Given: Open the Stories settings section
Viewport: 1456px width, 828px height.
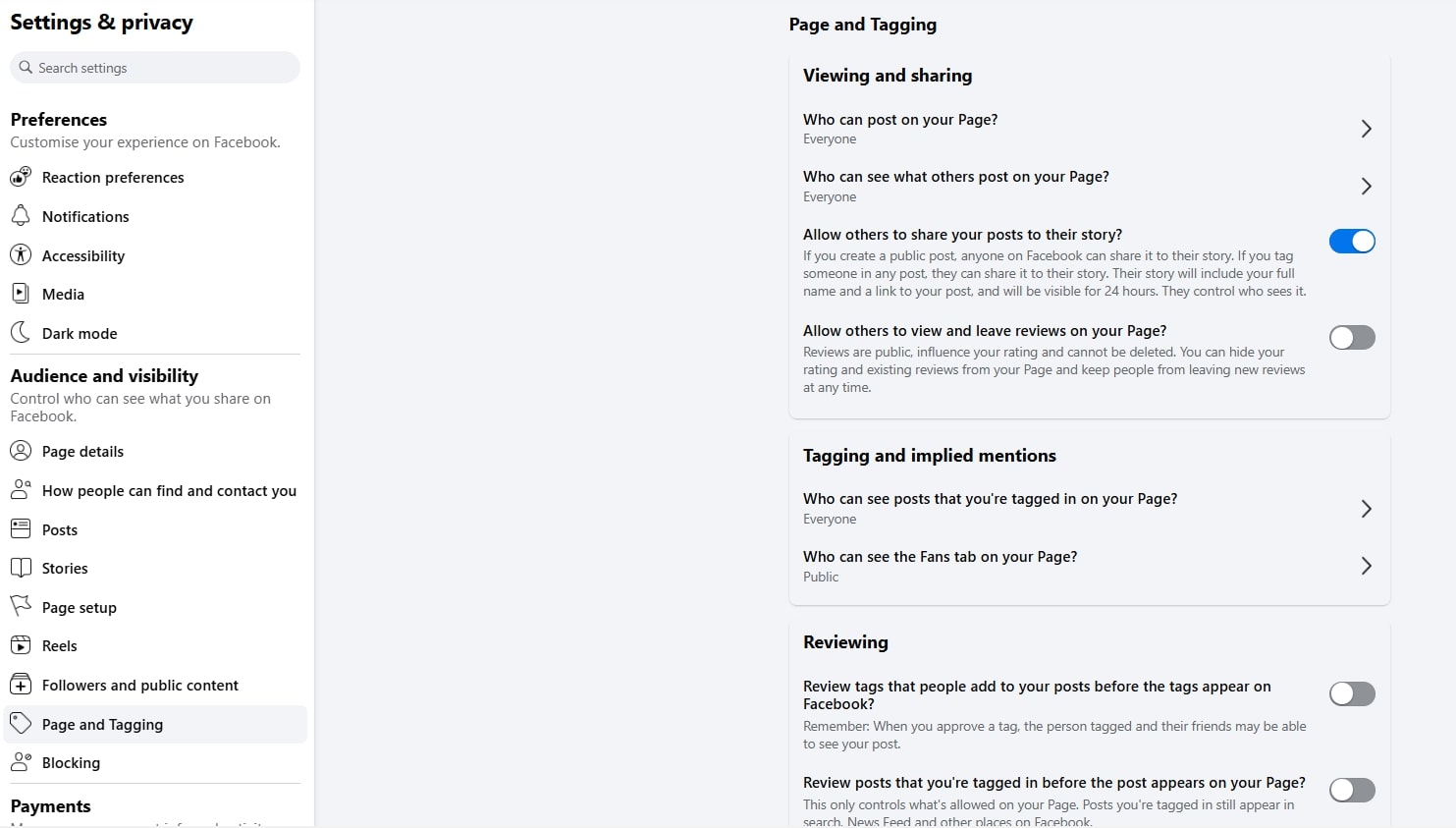Looking at the screenshot, I should click(x=64, y=568).
